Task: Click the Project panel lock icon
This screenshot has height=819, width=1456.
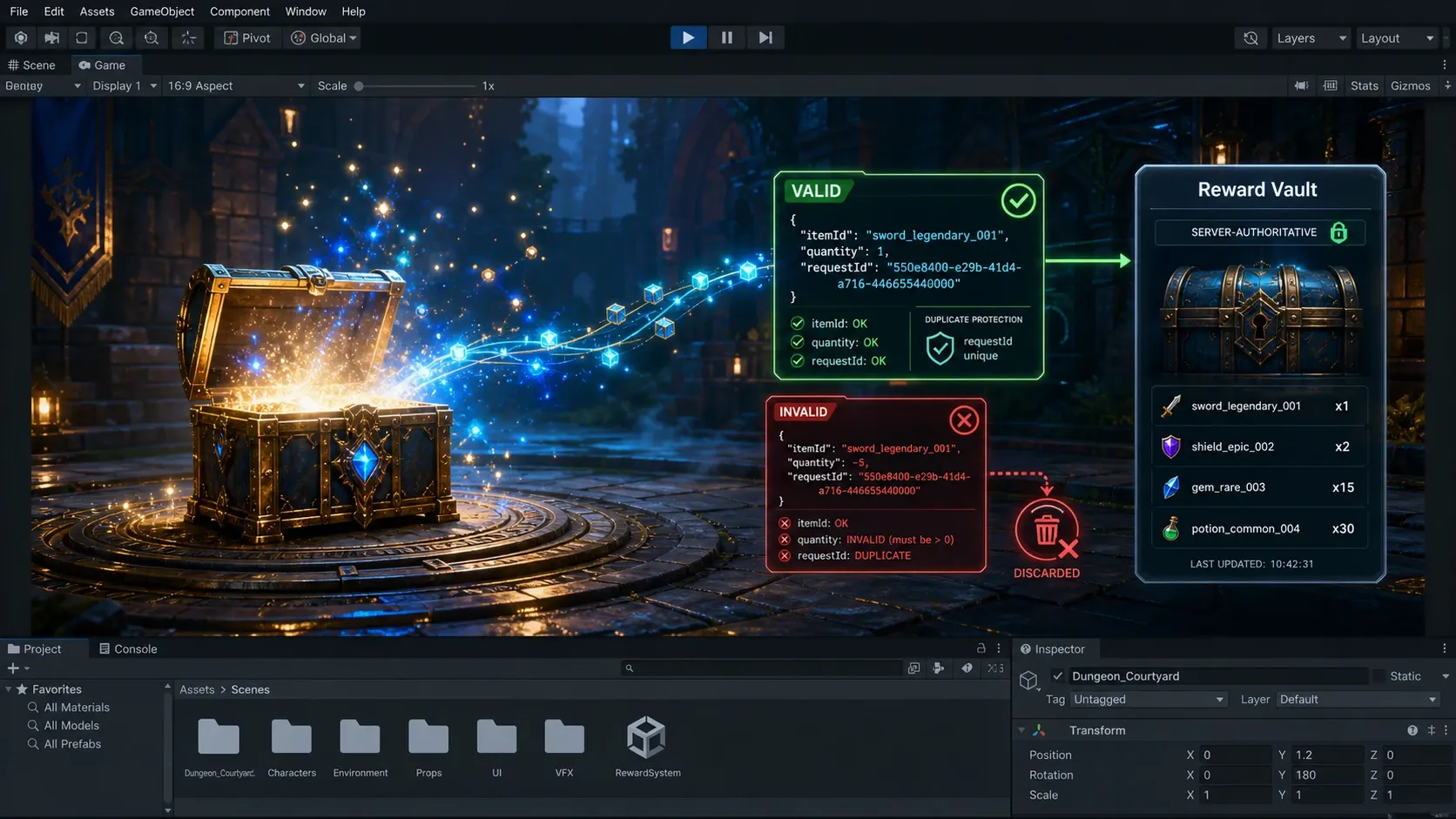Action: (981, 648)
